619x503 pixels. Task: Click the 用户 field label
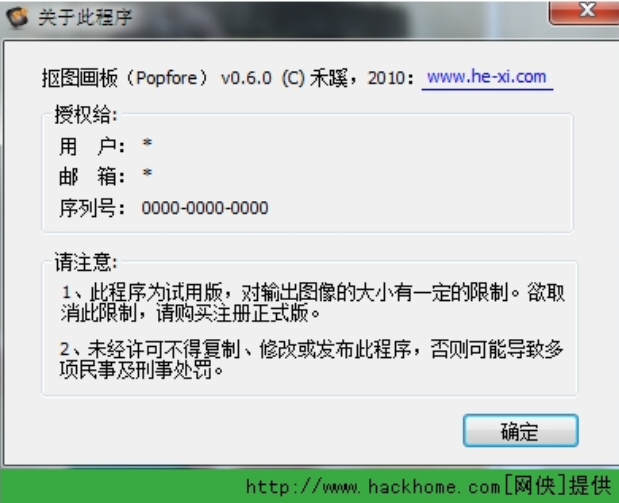pyautogui.click(x=92, y=146)
